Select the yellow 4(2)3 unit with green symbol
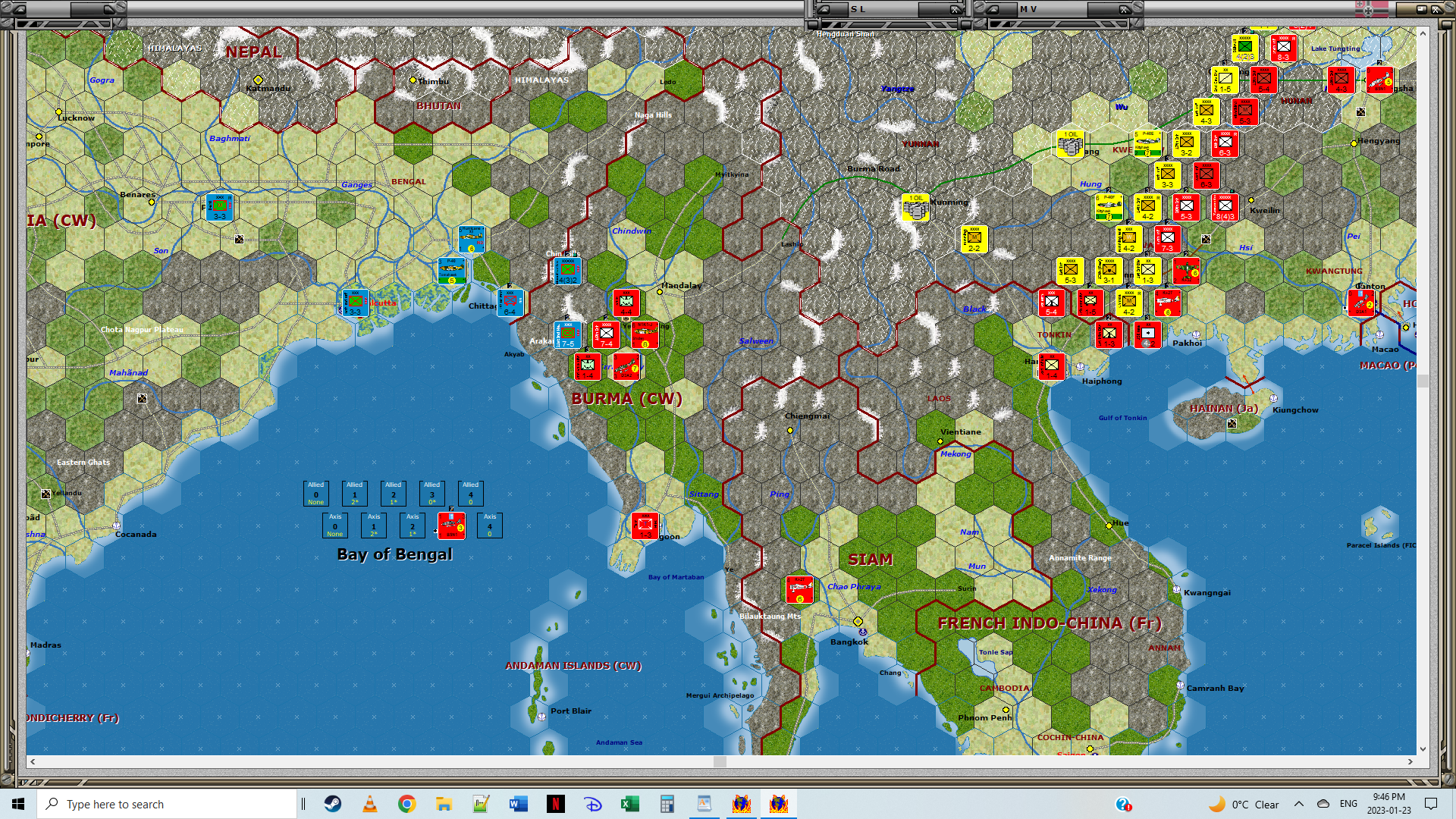 tap(1244, 48)
